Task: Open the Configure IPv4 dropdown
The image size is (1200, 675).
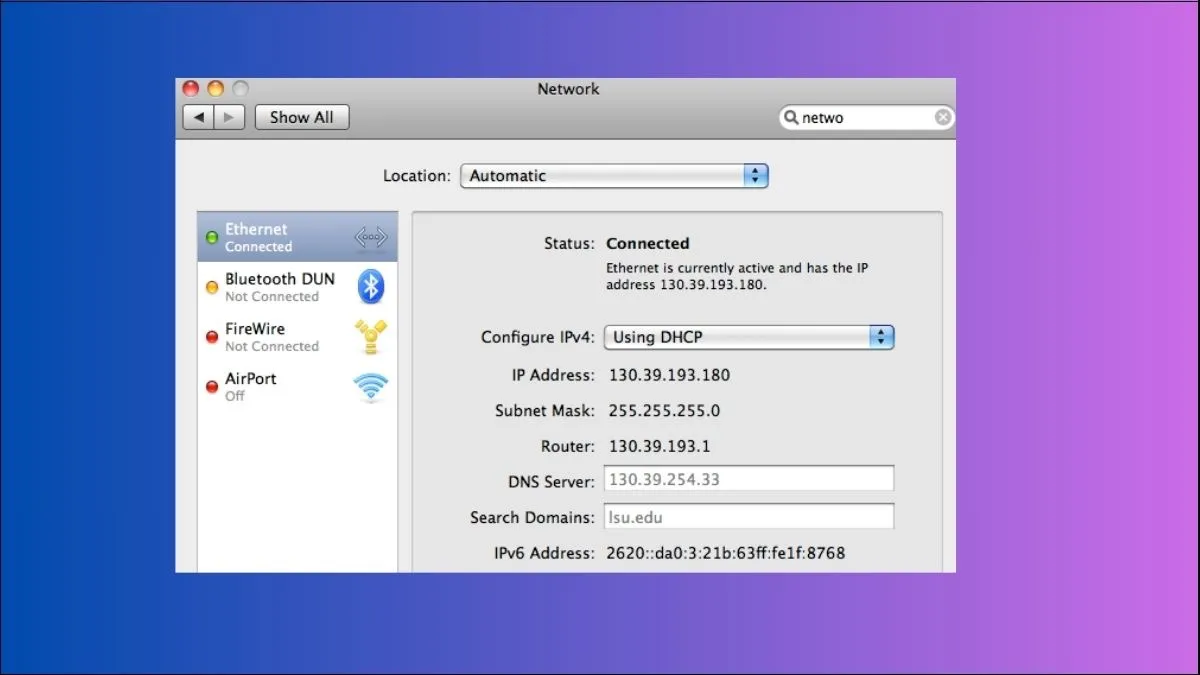Action: pyautogui.click(x=748, y=337)
